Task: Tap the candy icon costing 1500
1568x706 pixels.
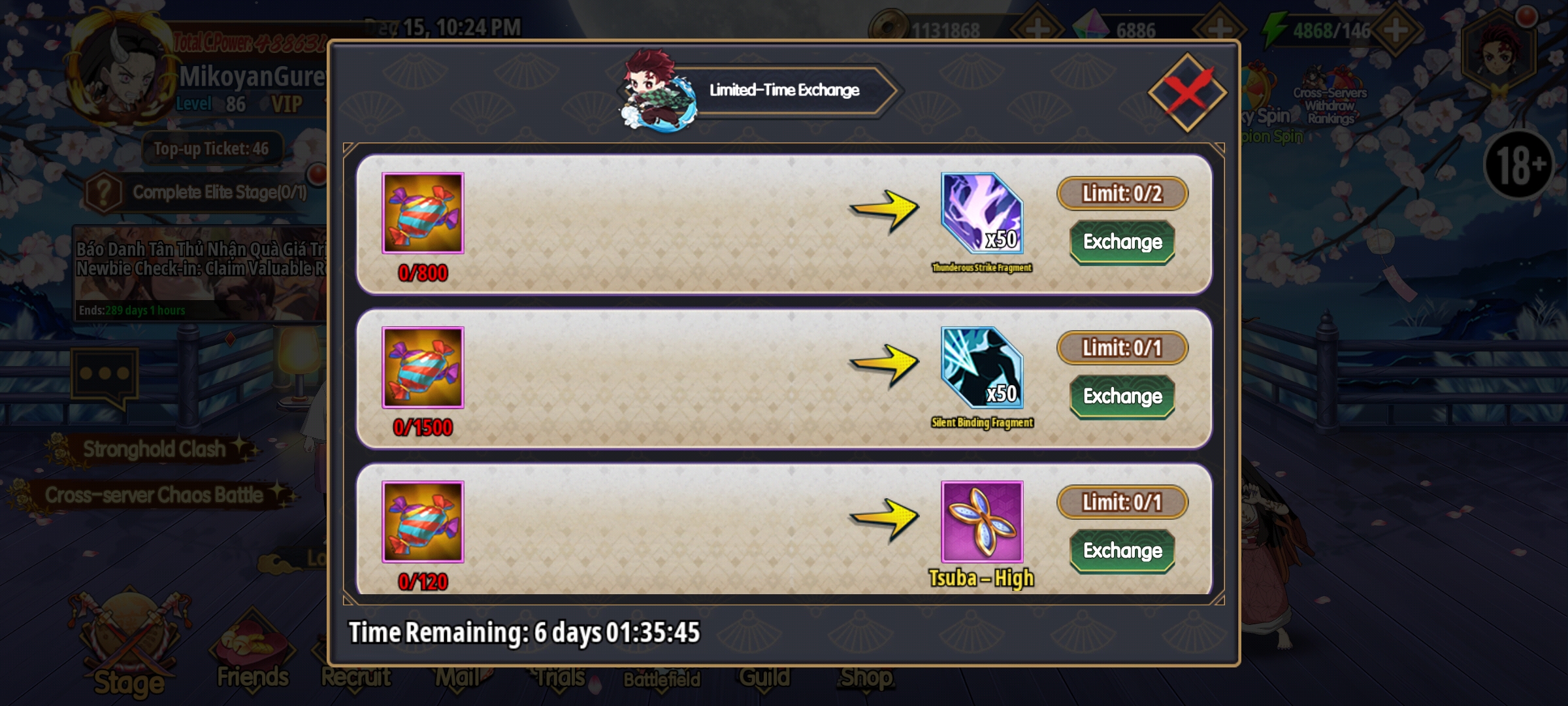Action: point(423,367)
